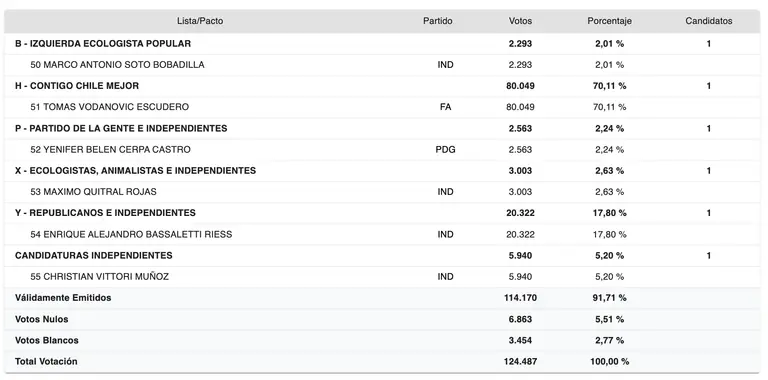This screenshot has width=768, height=380.
Task: Click bold vote count 20.322
Action: coord(520,213)
